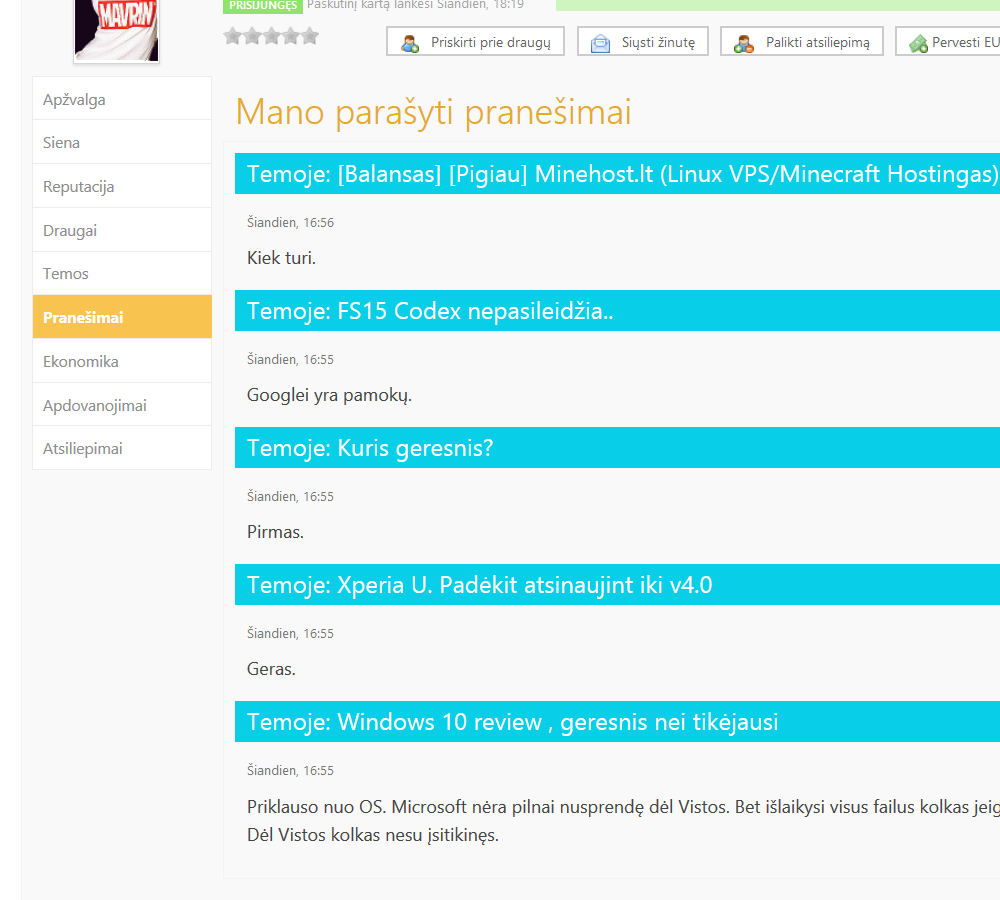This screenshot has height=900, width=1000.
Task: Click the user avatar picture
Action: point(116,29)
